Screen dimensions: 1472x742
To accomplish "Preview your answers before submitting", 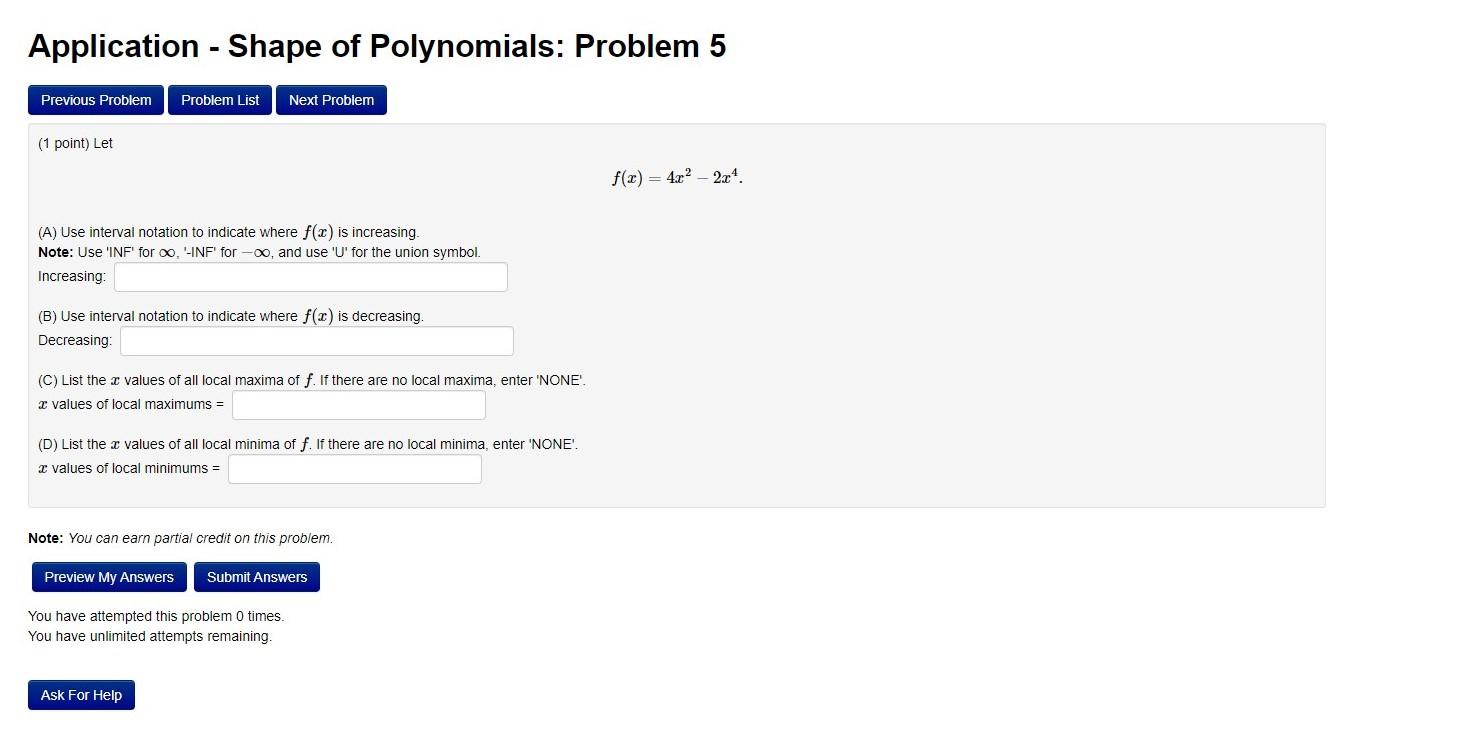I will pos(108,576).
